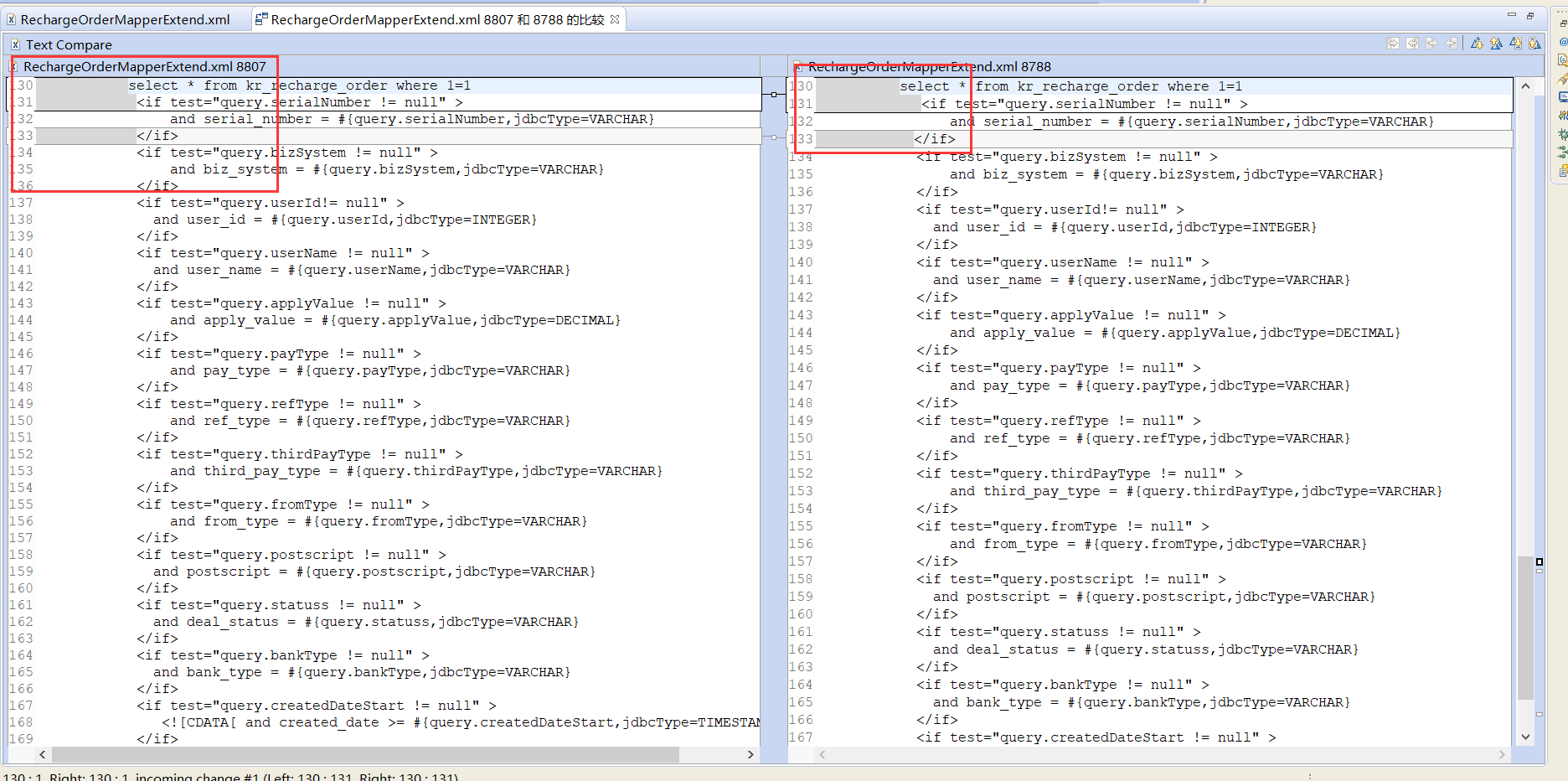Click the Next Change navigation icon
Viewport: 1568px width, 781px height.
point(1515,44)
